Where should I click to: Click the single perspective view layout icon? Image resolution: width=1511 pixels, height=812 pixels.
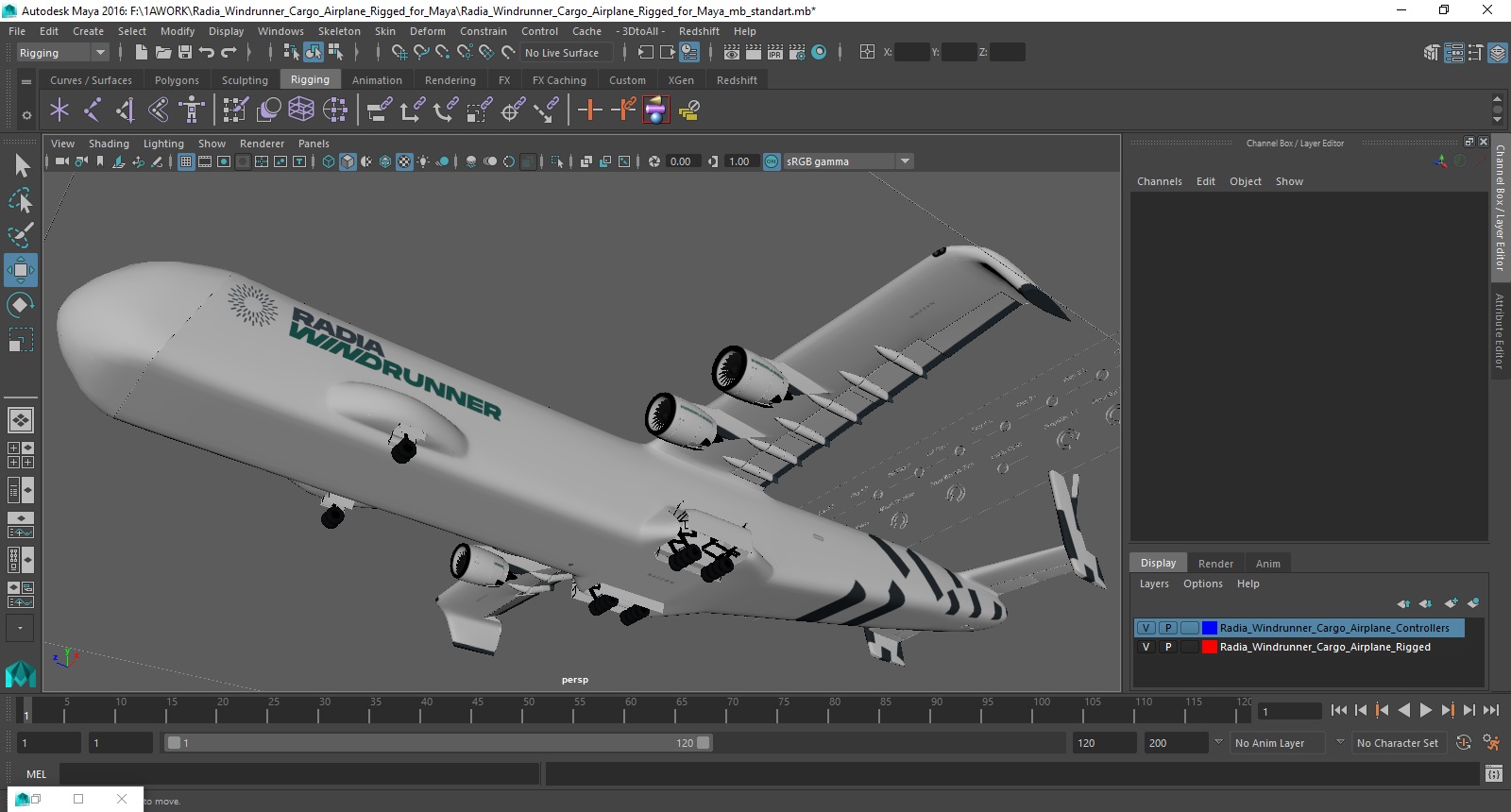coord(21,420)
